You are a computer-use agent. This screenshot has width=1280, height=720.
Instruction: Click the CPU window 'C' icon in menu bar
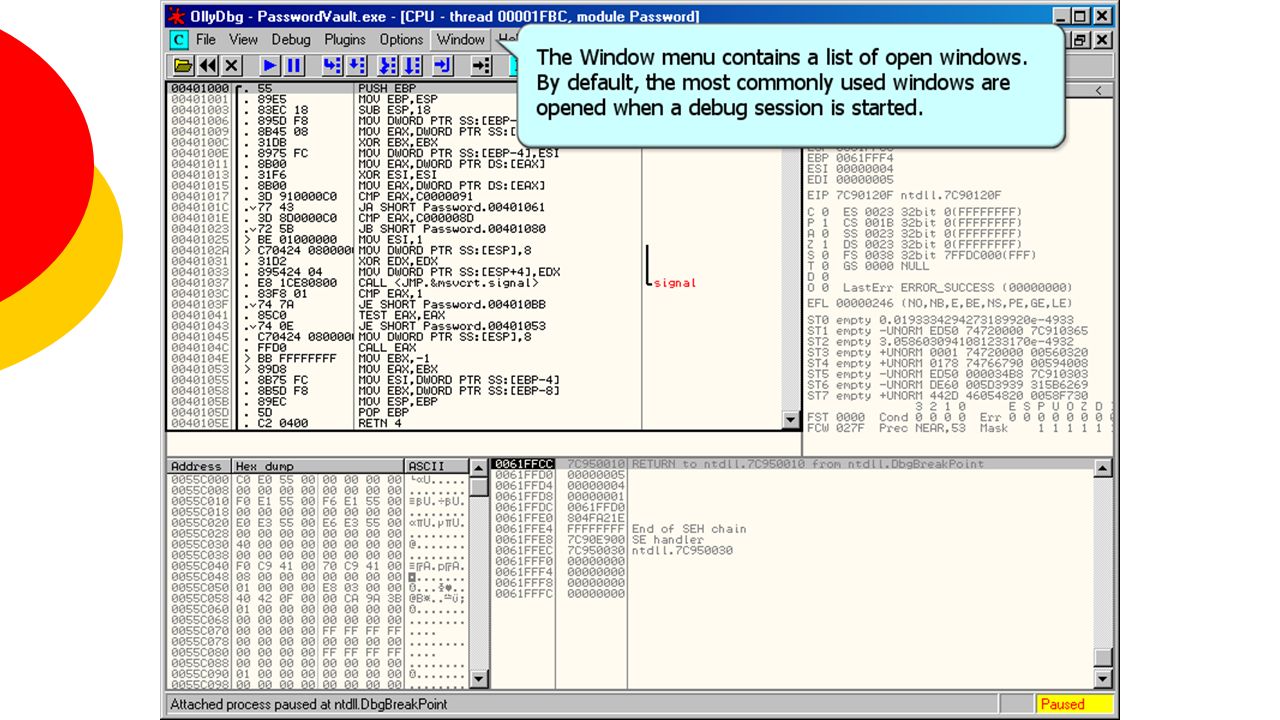point(179,40)
